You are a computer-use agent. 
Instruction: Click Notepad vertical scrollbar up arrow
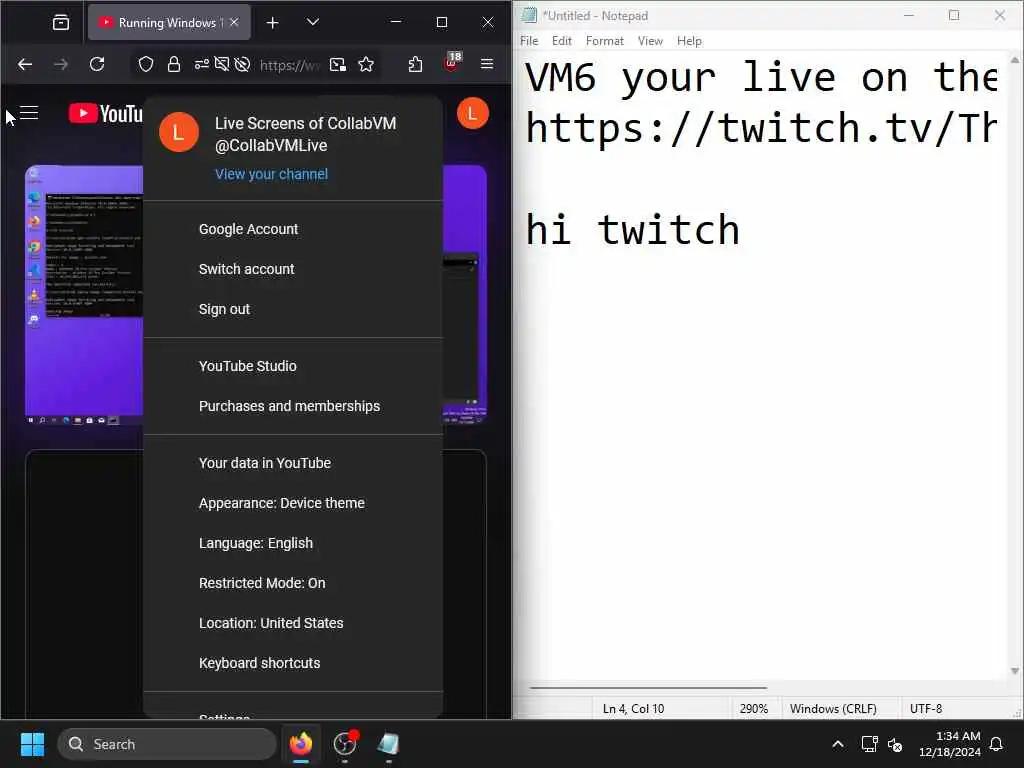pos(1014,59)
